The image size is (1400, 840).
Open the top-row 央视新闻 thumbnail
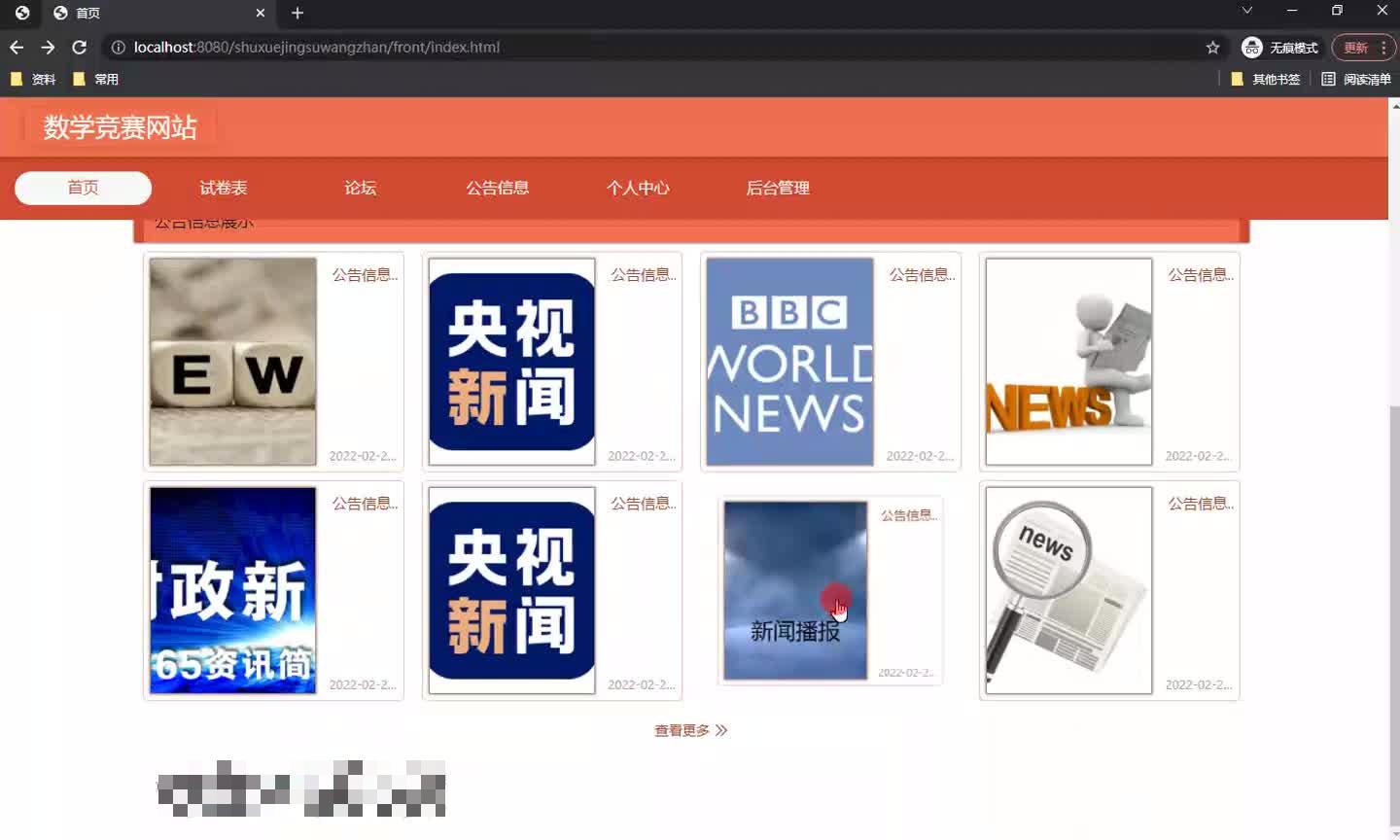point(511,362)
